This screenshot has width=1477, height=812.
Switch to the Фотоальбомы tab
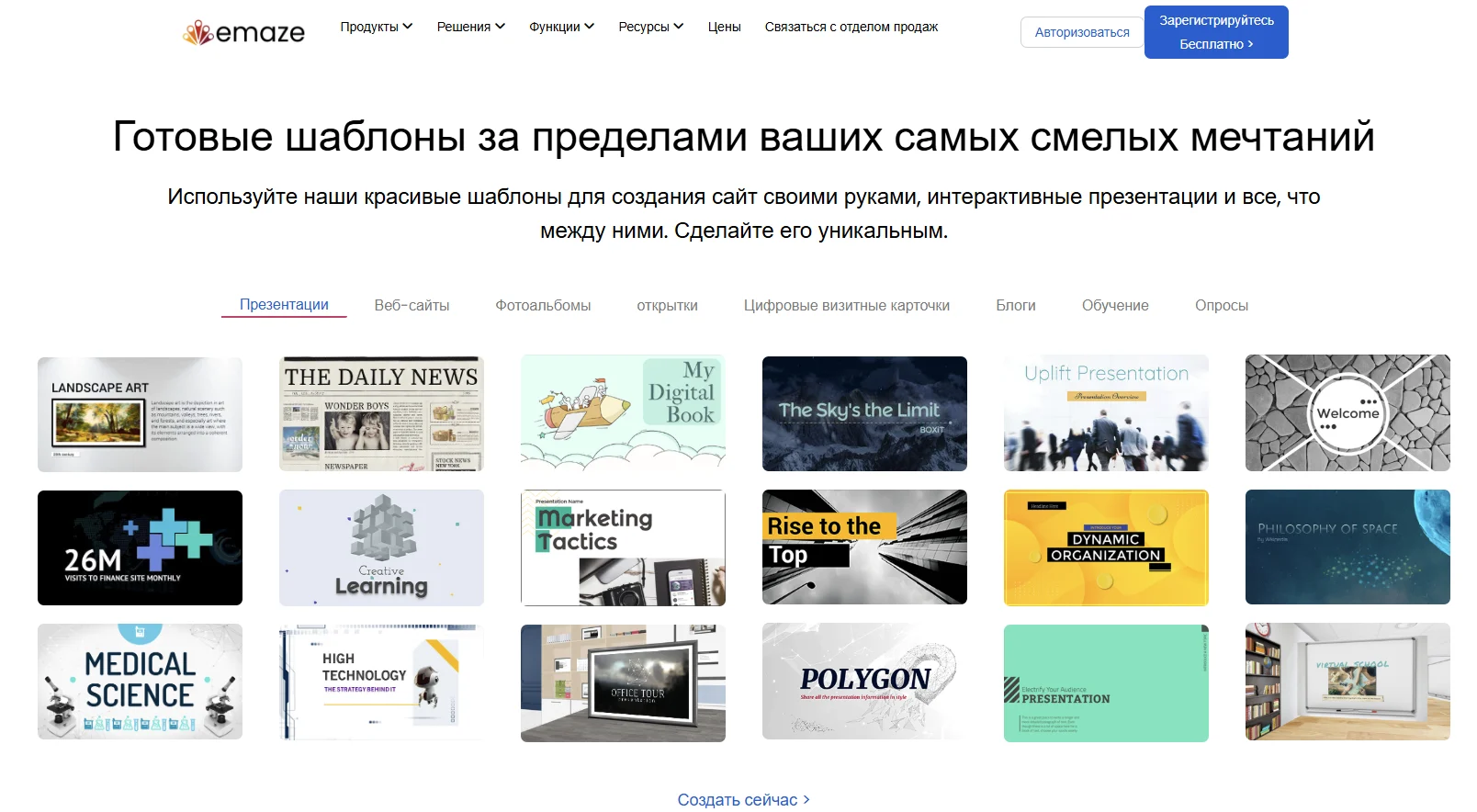click(543, 305)
